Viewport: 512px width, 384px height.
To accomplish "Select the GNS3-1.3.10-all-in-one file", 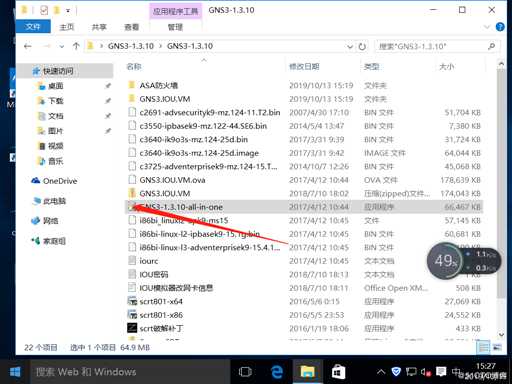I will click(304, 207).
